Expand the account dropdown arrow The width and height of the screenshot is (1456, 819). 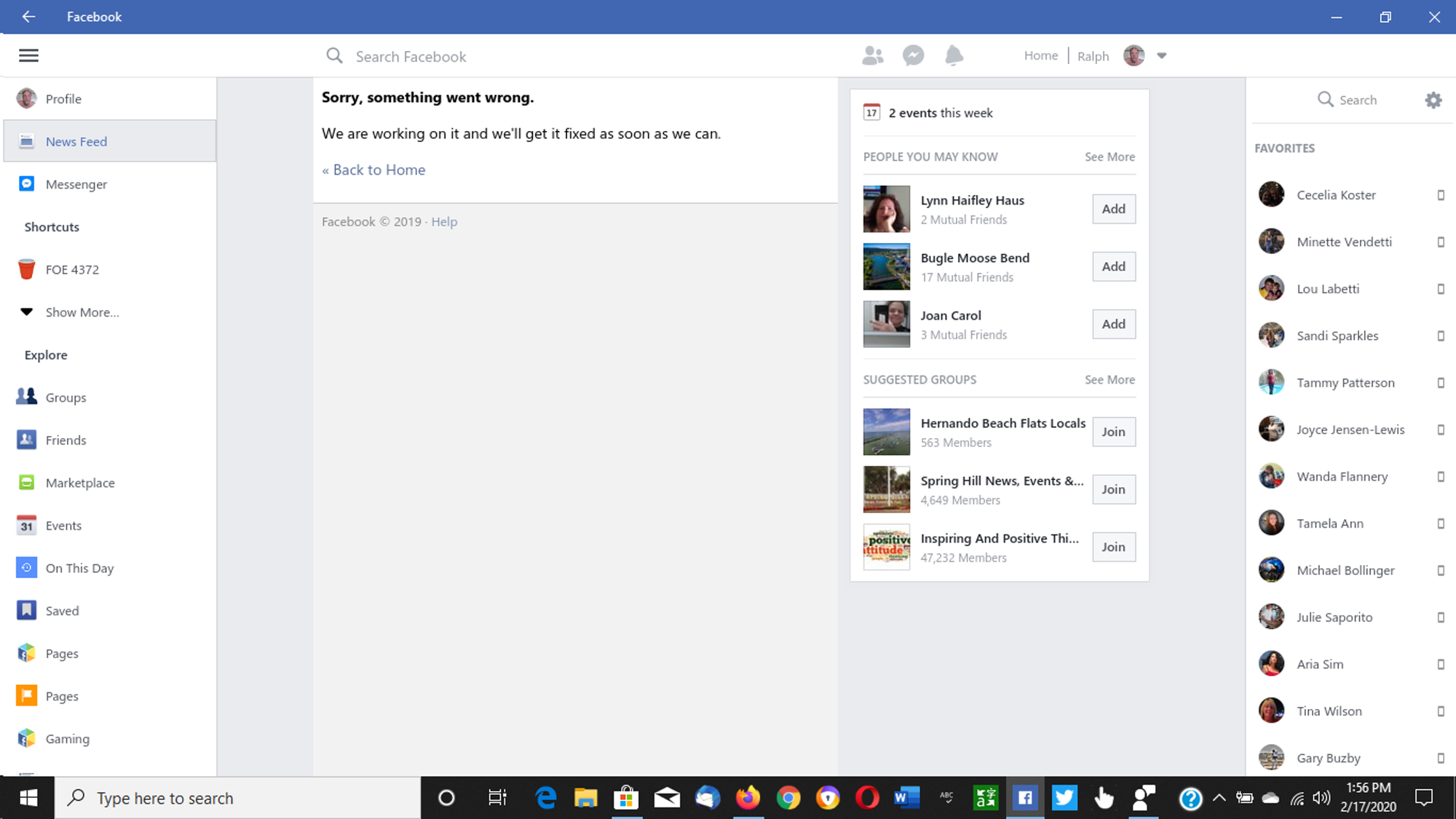click(x=1162, y=55)
